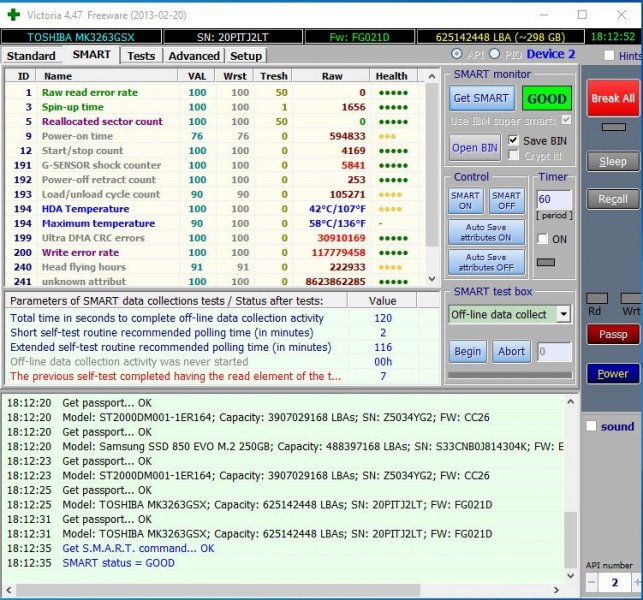
Task: Switch to the Tests tab
Action: [x=141, y=56]
